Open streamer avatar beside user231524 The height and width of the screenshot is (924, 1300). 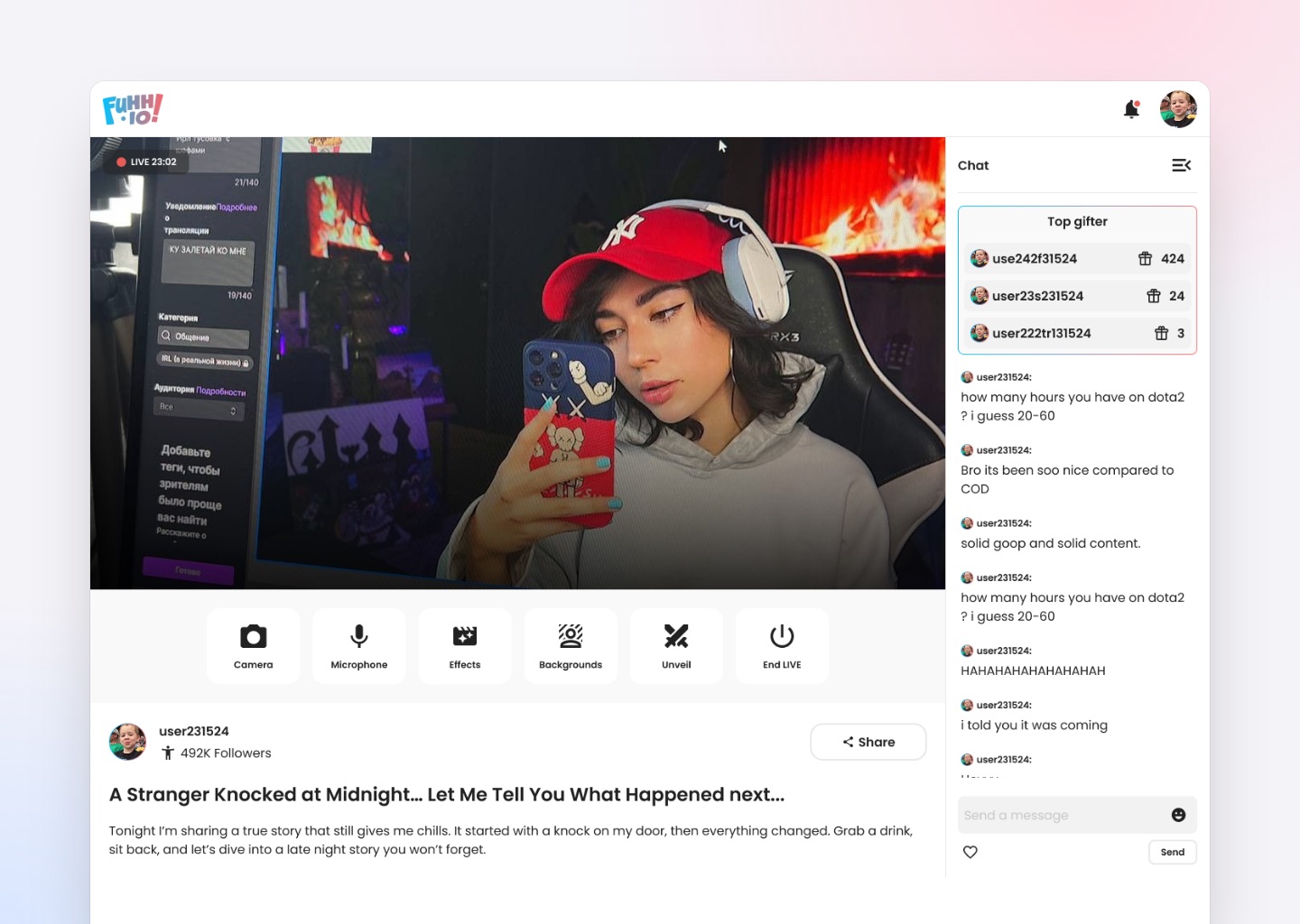click(128, 742)
